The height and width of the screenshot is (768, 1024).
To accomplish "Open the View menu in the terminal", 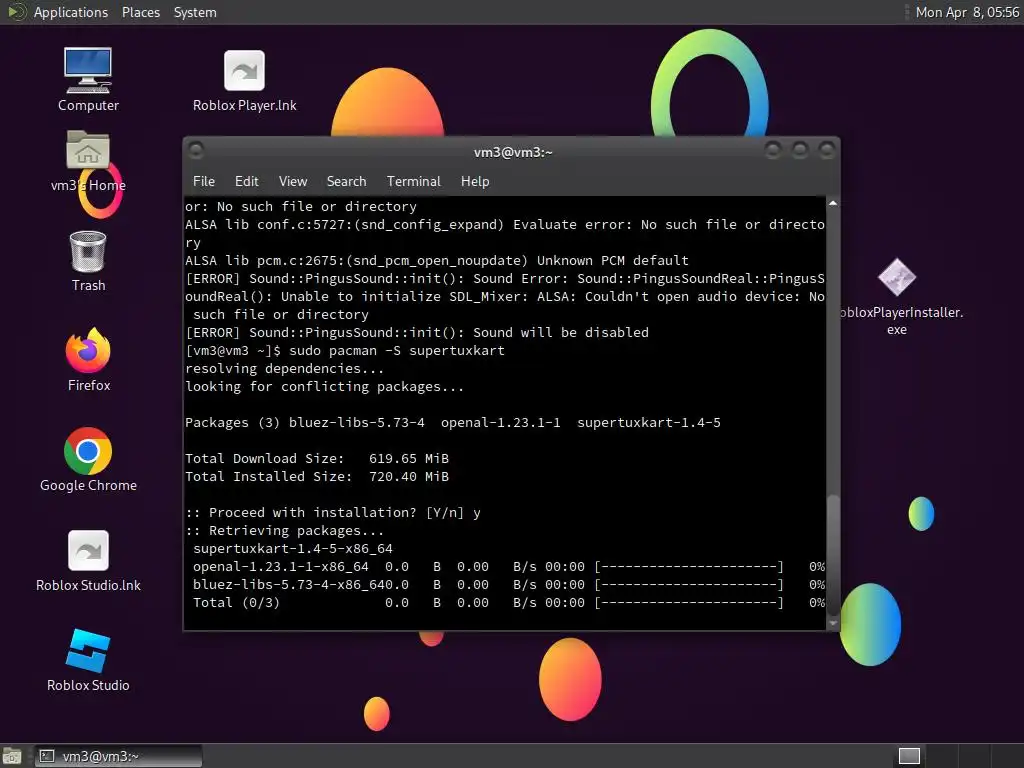I will pyautogui.click(x=293, y=182).
